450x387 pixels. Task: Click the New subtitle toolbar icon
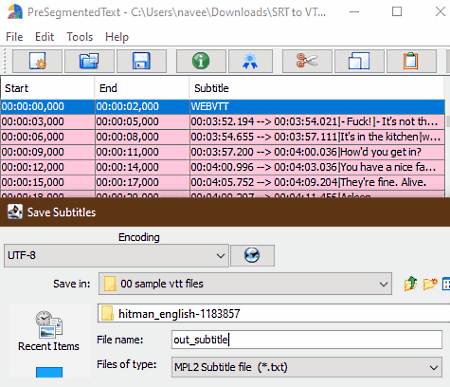pyautogui.click(x=37, y=61)
